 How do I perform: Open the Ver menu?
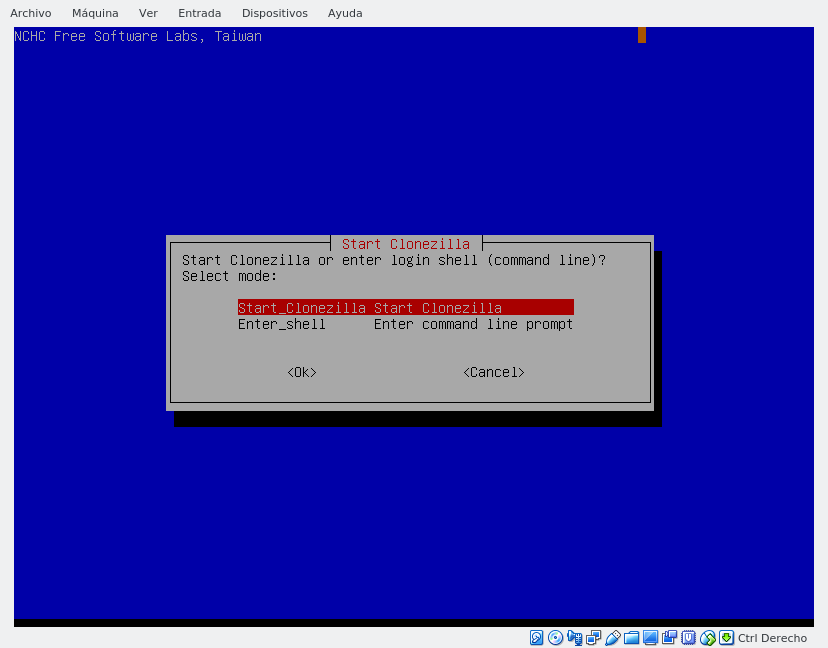(148, 13)
